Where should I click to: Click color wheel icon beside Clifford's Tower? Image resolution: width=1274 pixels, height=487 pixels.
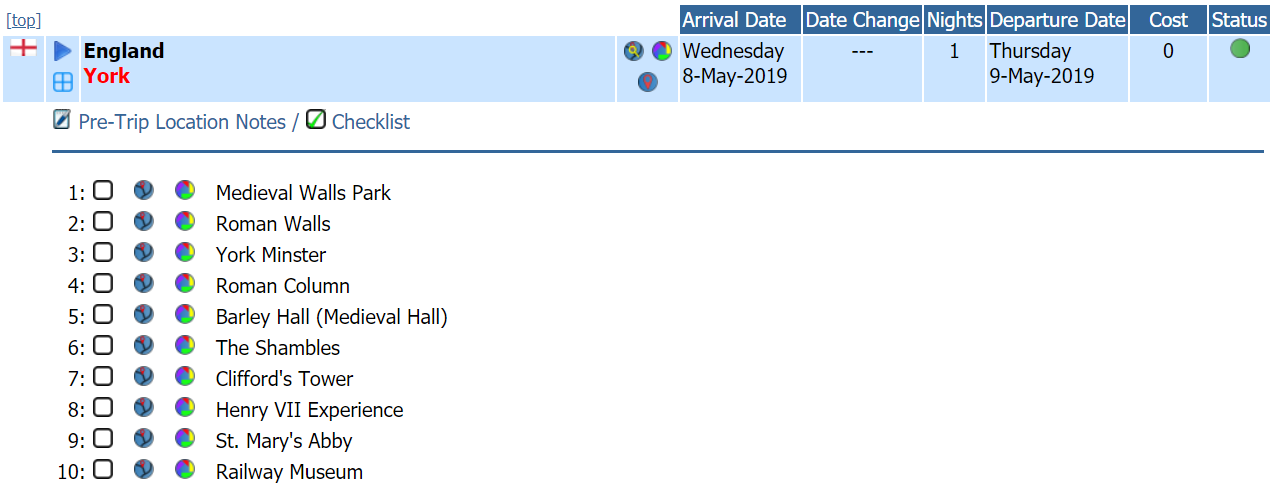184,376
